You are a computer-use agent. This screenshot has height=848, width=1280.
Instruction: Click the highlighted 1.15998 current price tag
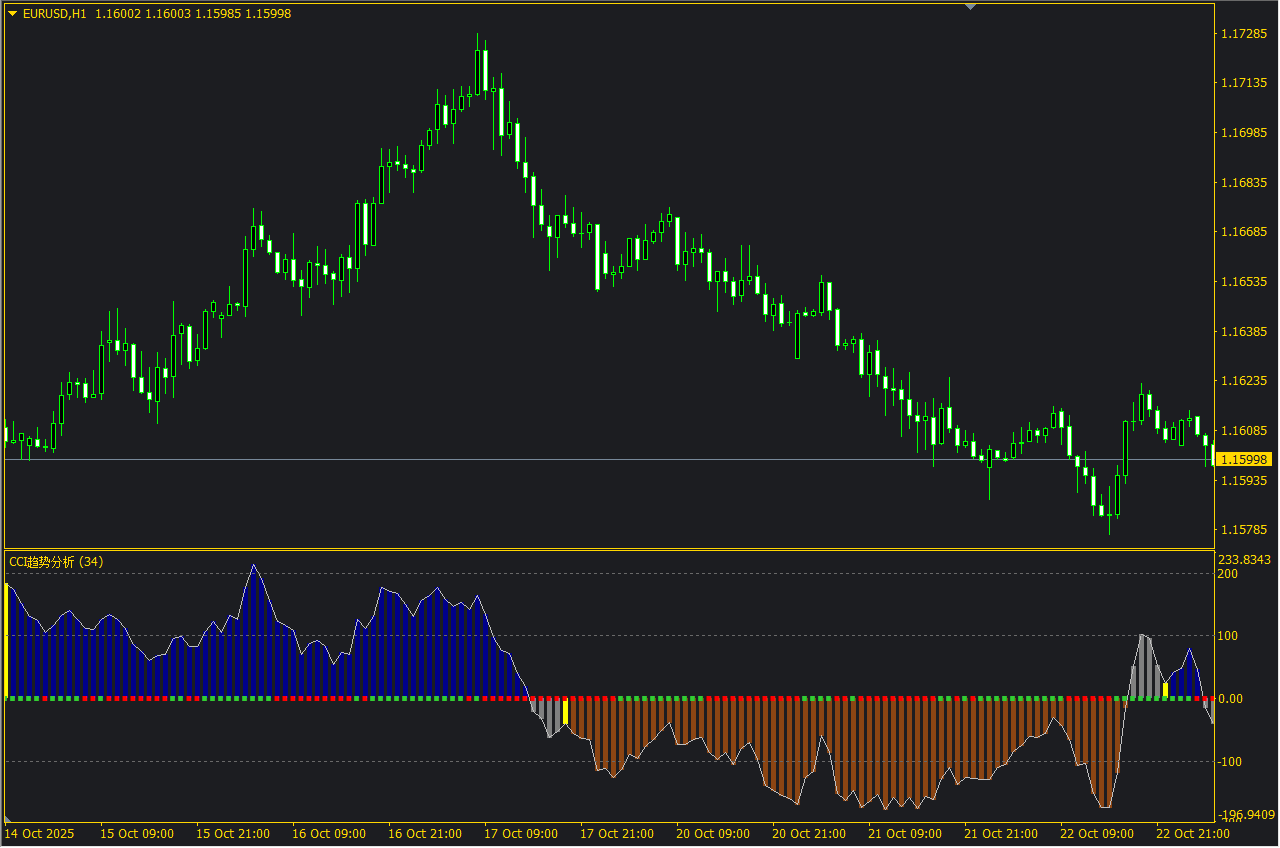1245,459
